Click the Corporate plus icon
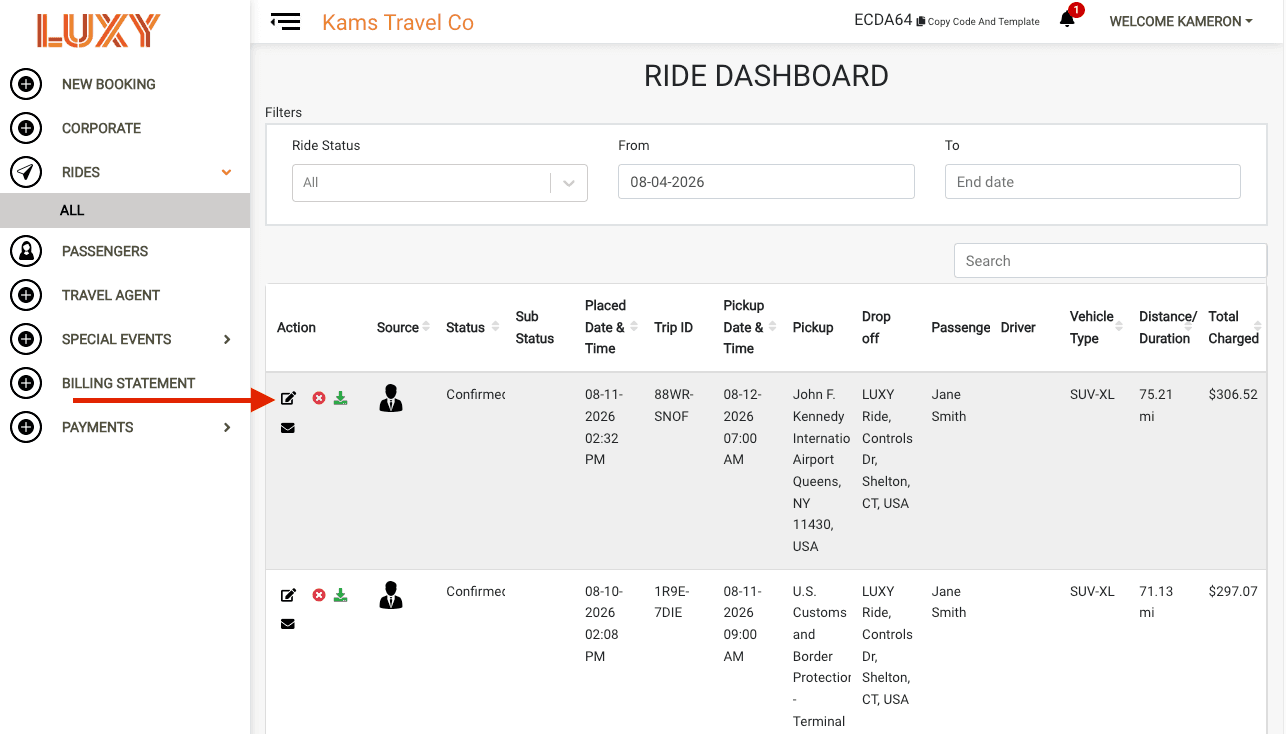 click(x=26, y=128)
